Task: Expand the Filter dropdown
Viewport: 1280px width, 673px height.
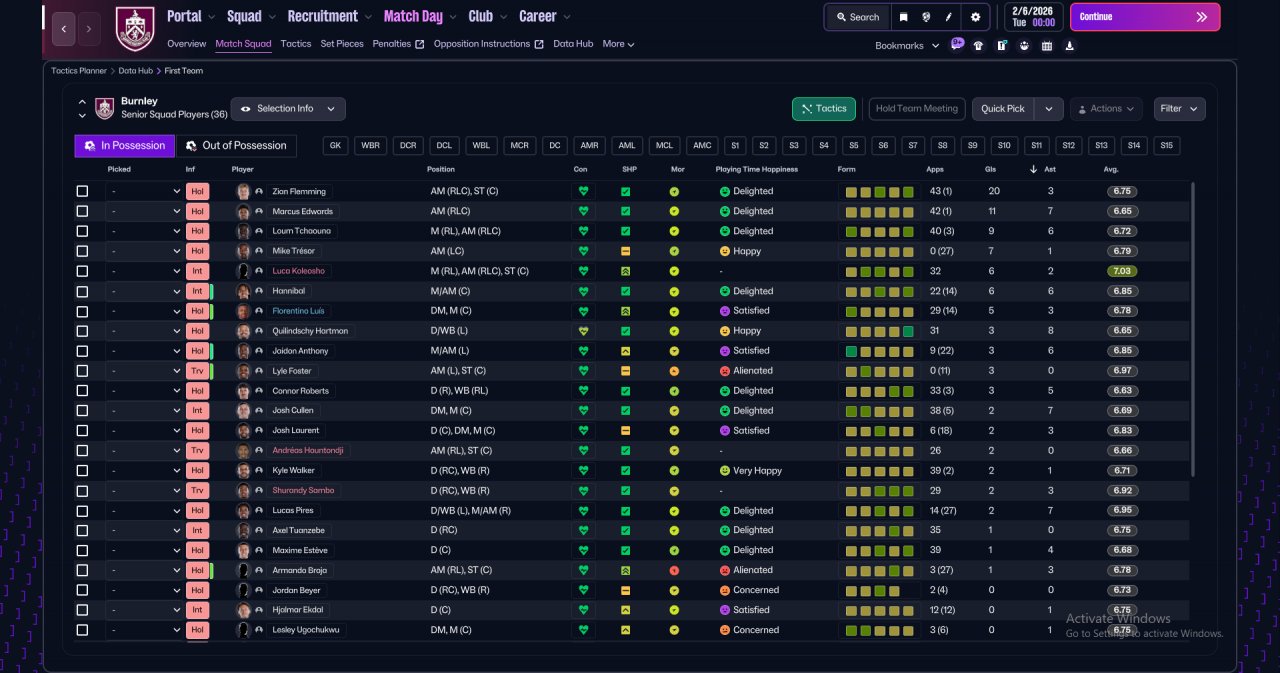Action: click(x=1180, y=109)
